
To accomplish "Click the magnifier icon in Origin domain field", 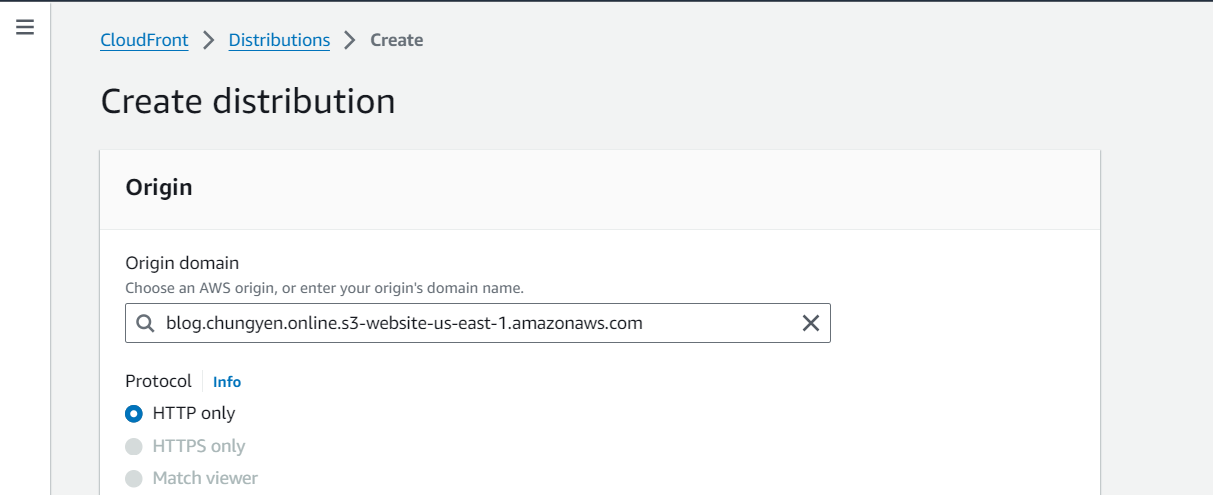I will click(145, 323).
